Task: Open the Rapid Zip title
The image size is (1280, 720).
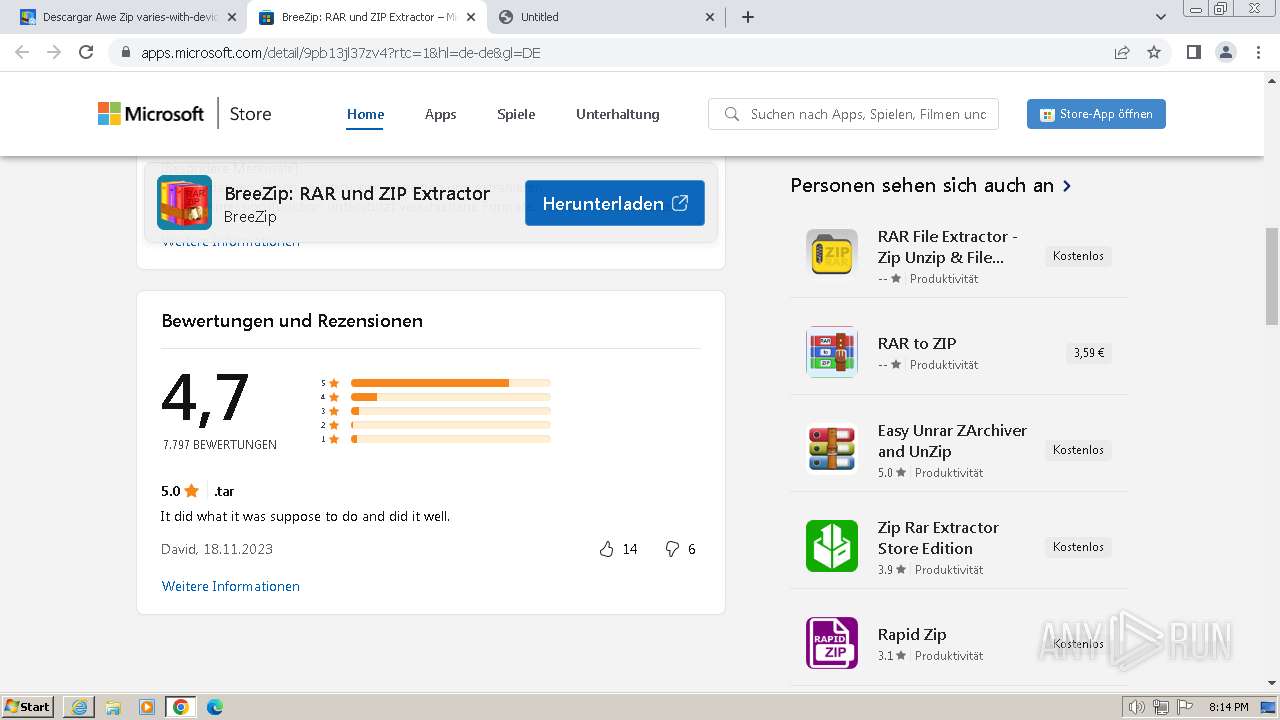Action: [x=912, y=634]
